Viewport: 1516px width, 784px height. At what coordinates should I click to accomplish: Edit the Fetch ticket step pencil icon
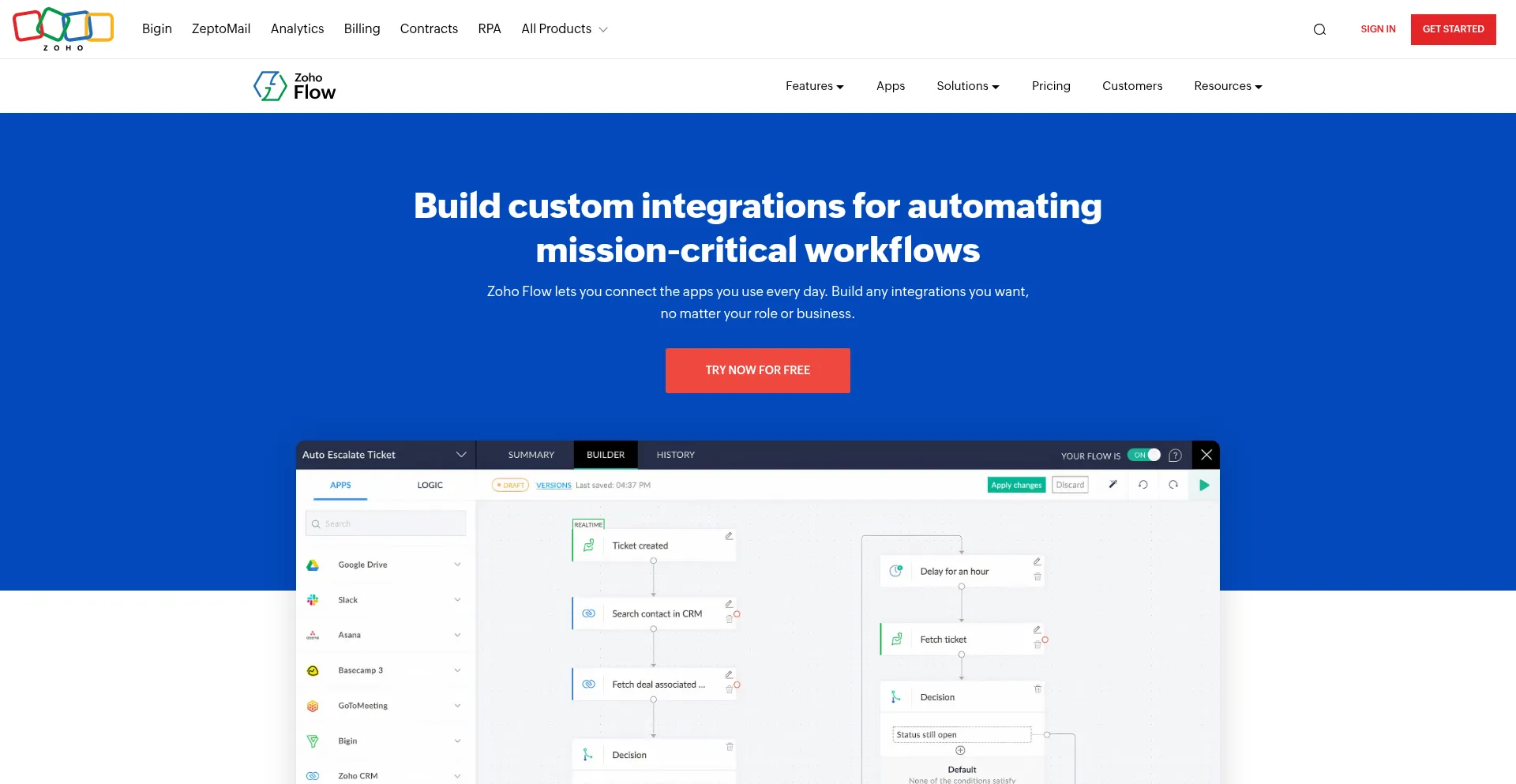[x=1037, y=630]
